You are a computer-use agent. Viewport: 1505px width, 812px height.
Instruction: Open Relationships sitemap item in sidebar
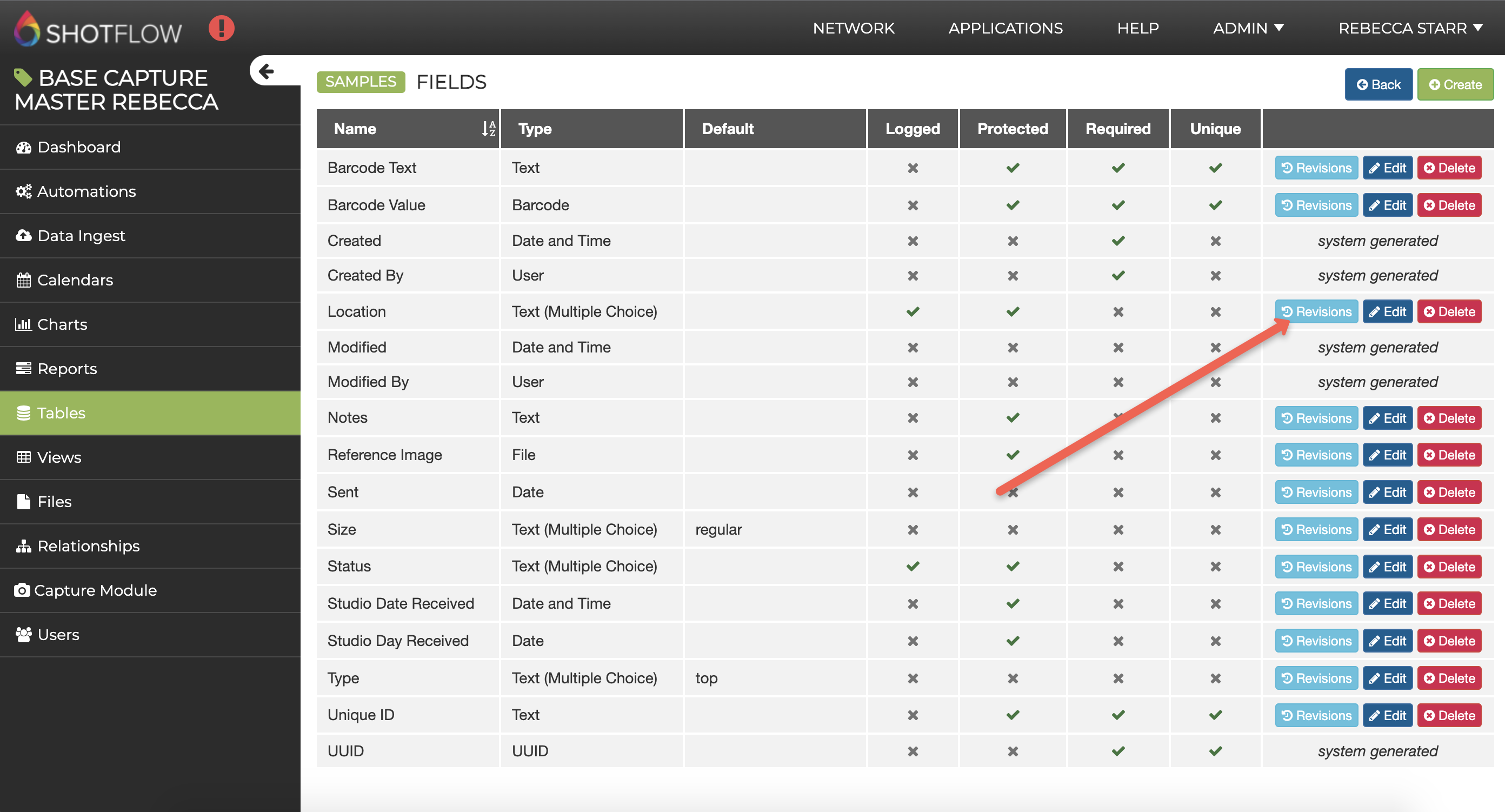point(88,546)
